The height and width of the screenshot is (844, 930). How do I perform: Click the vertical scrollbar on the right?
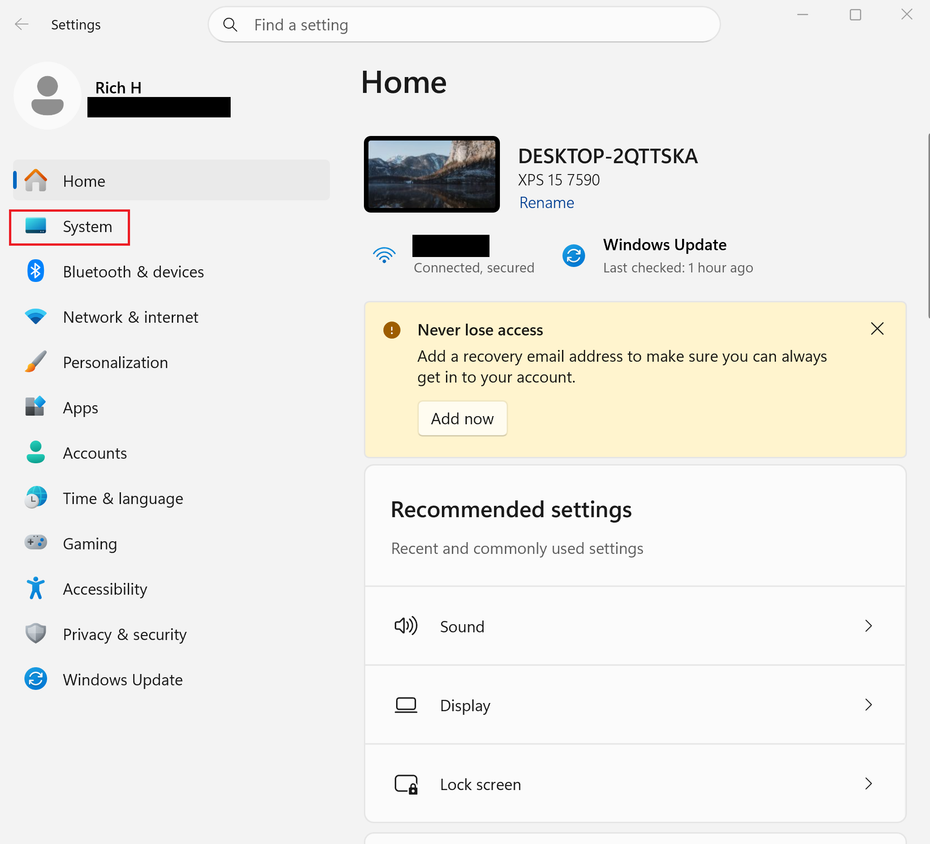click(x=928, y=225)
